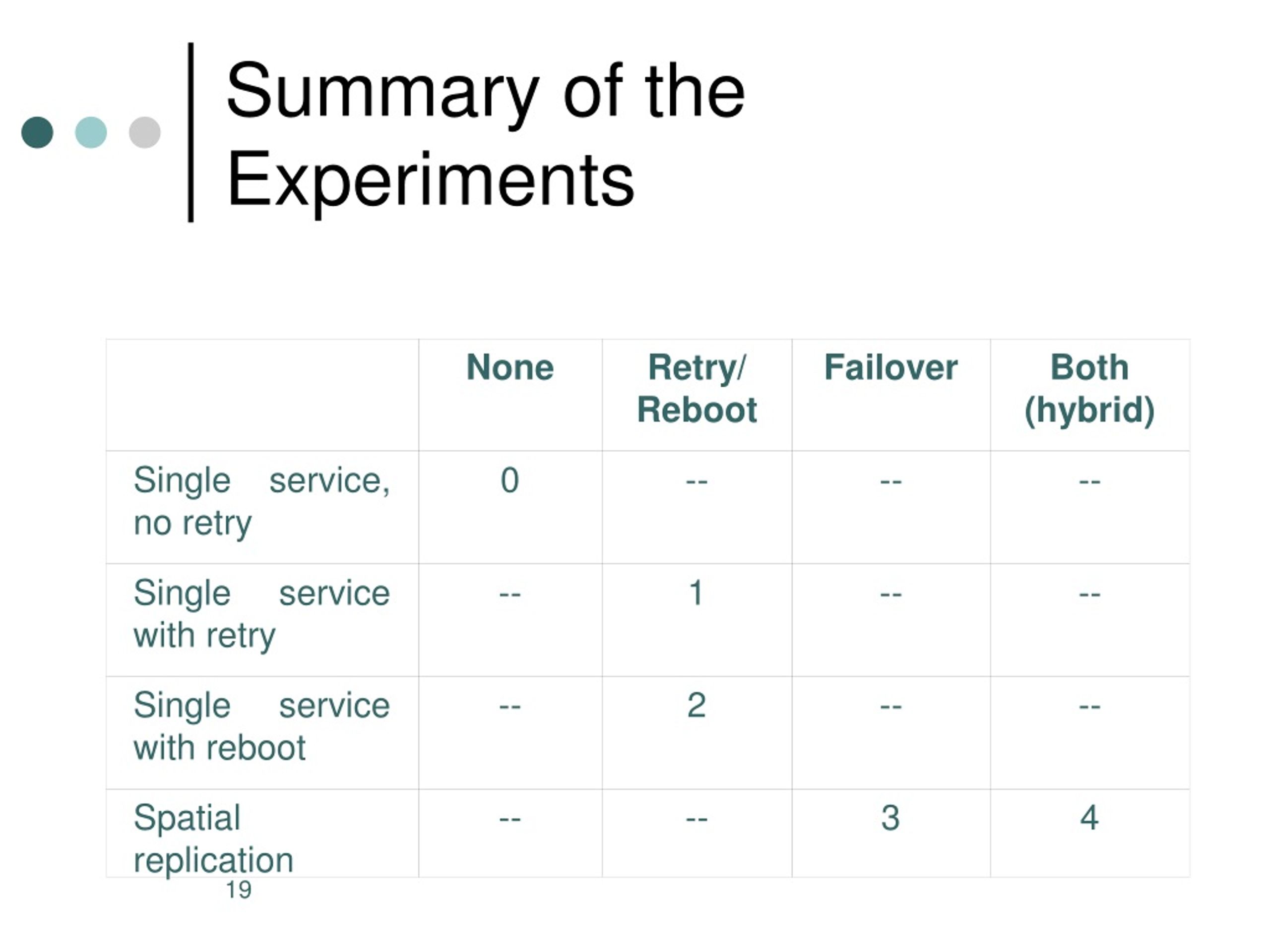Click the 'Spatial replication' row label

pos(214,839)
